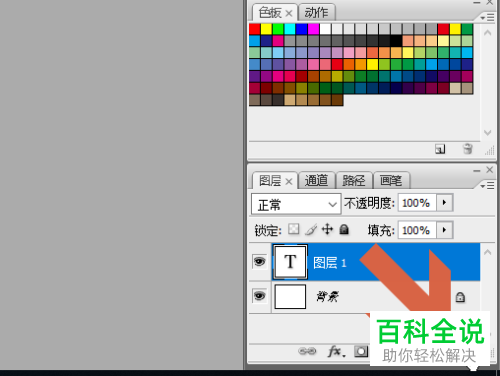Open the 画笔 brushes tab

[391, 181]
